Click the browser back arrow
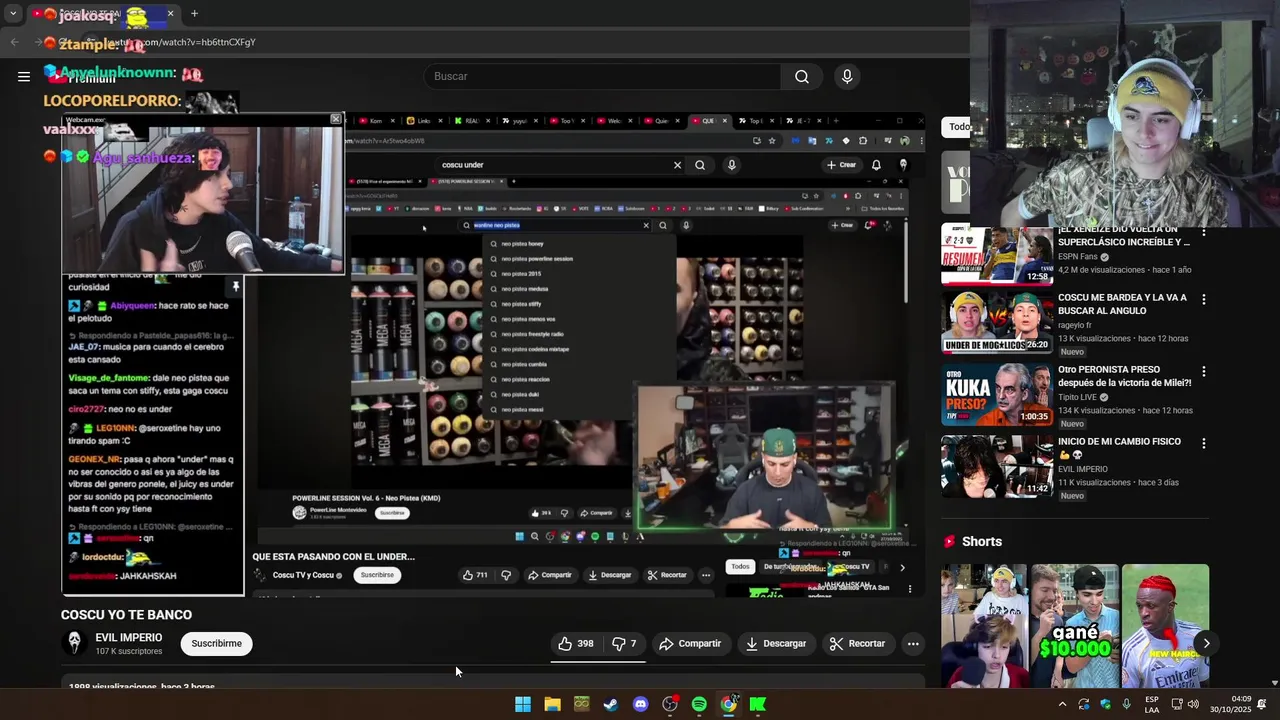Image resolution: width=1280 pixels, height=720 pixels. coord(14,42)
